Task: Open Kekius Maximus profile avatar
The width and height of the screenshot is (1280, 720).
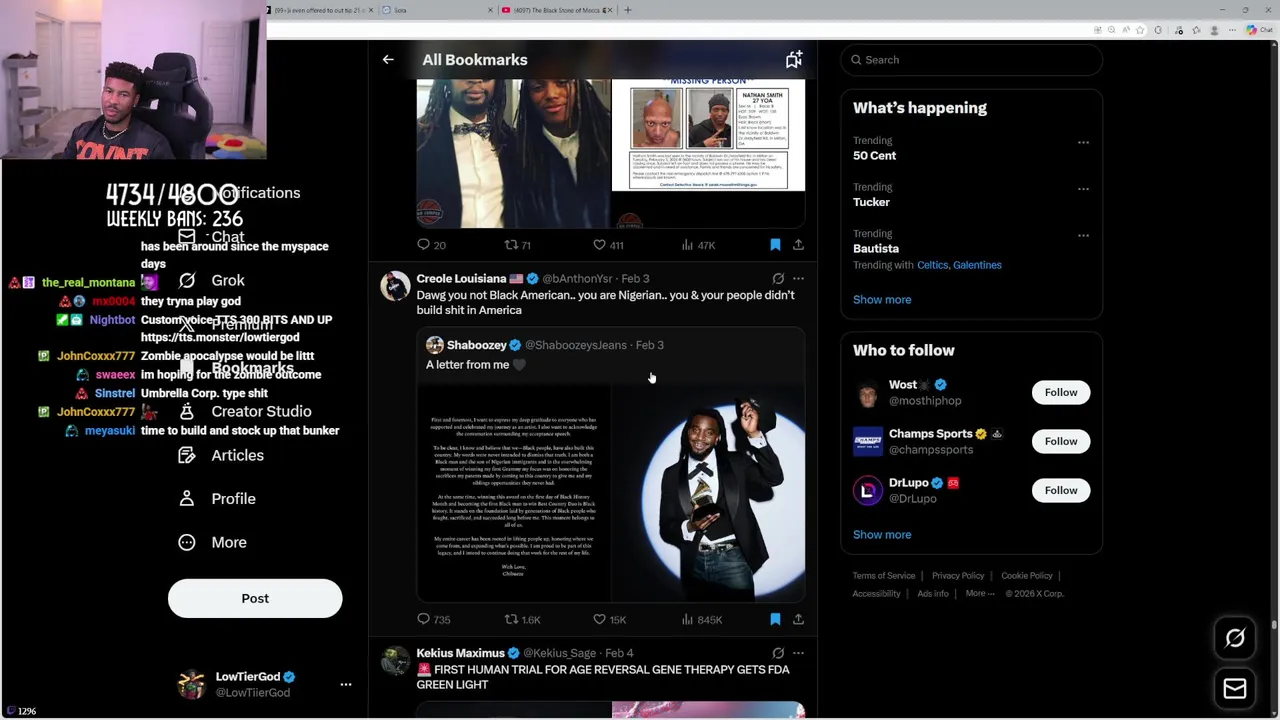Action: coord(395,661)
